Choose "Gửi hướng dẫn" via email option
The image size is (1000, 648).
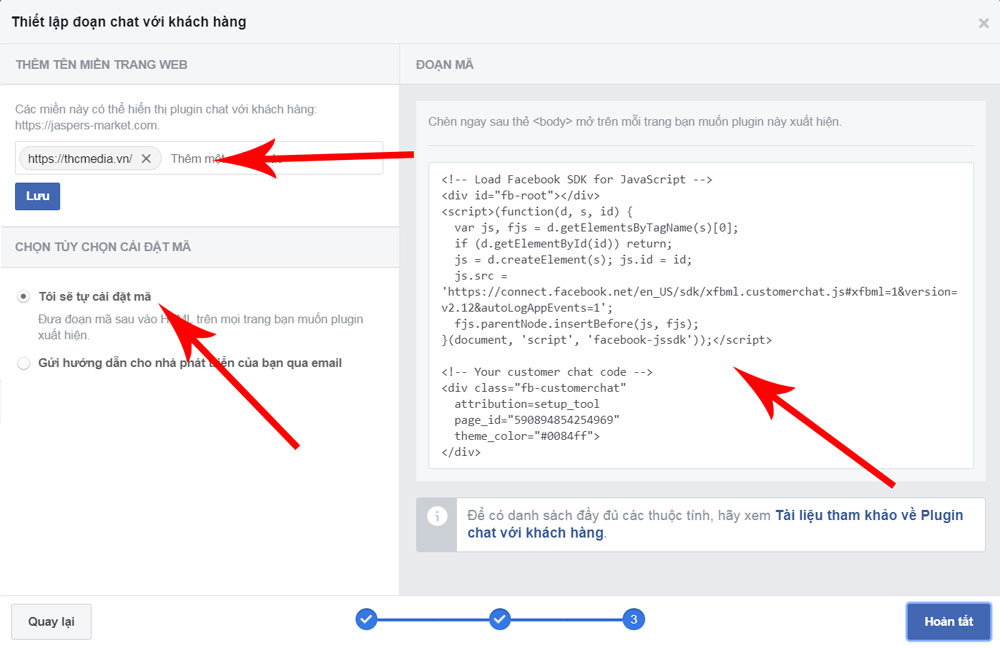tap(24, 363)
